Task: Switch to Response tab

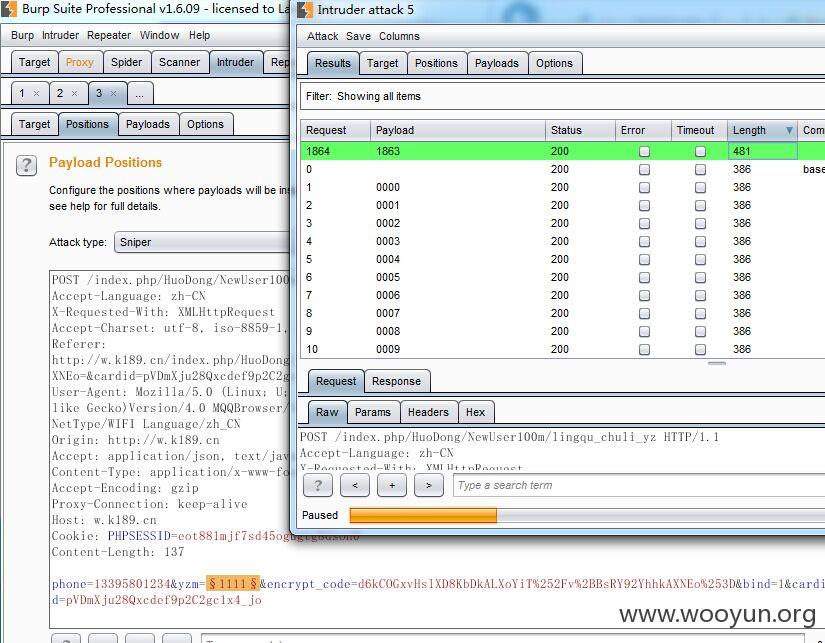Action: tap(396, 381)
